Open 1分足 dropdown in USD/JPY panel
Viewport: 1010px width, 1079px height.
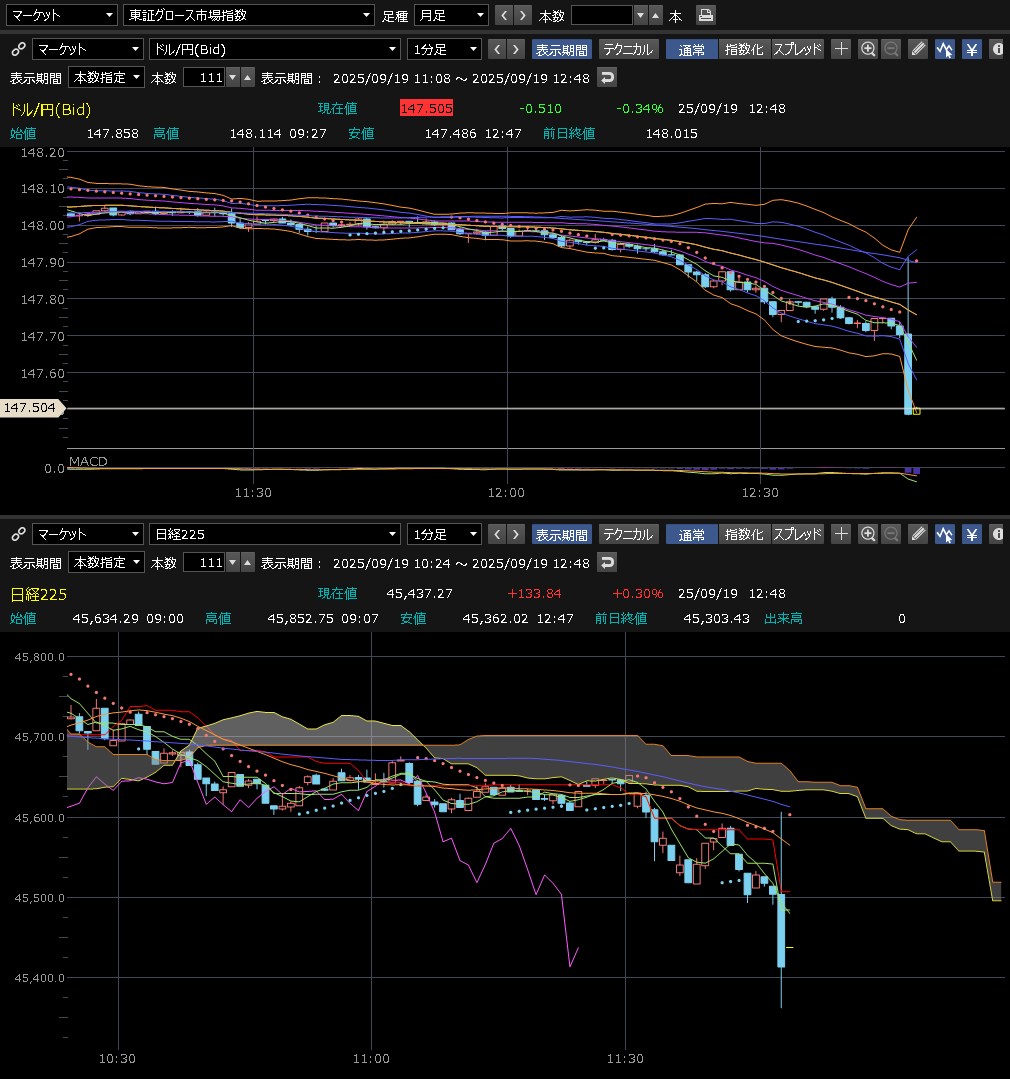click(x=444, y=49)
